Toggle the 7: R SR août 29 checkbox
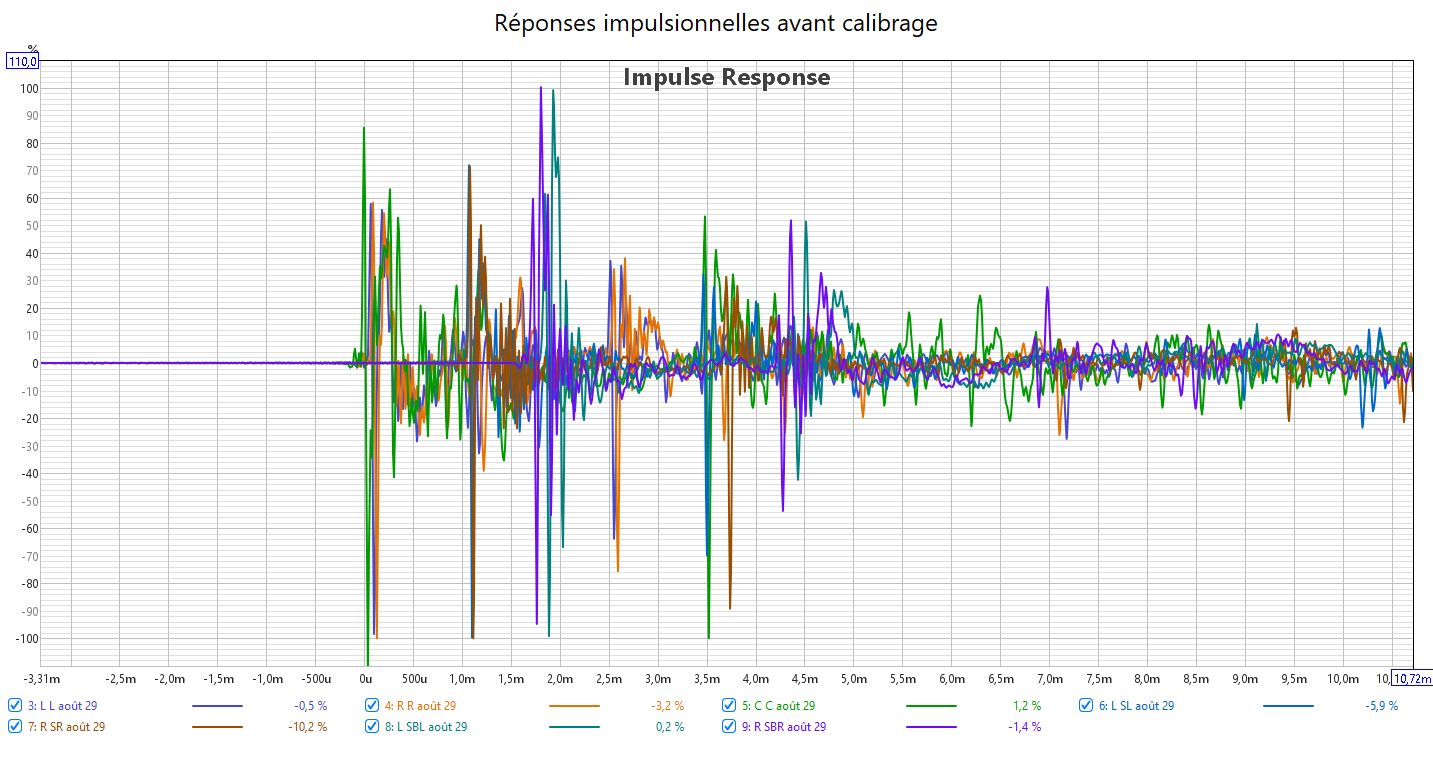The width and height of the screenshot is (1433, 759). (15, 727)
